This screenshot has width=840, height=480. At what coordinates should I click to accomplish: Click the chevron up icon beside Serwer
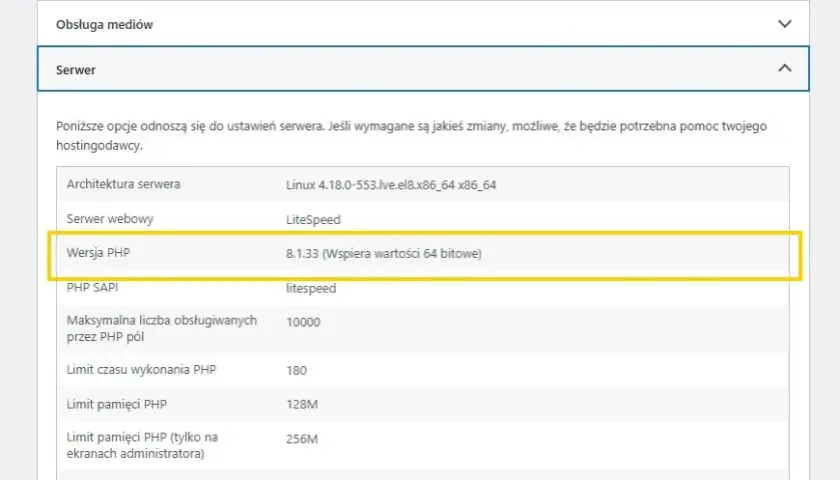[x=784, y=68]
